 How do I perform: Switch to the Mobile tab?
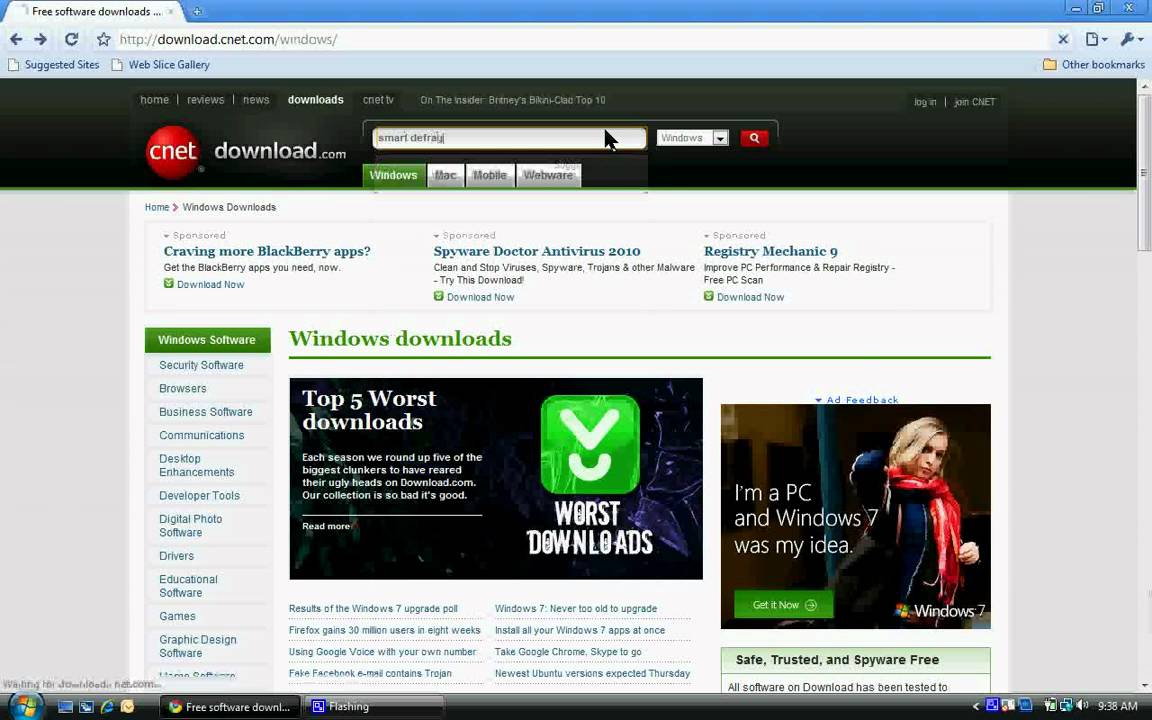pyautogui.click(x=489, y=176)
